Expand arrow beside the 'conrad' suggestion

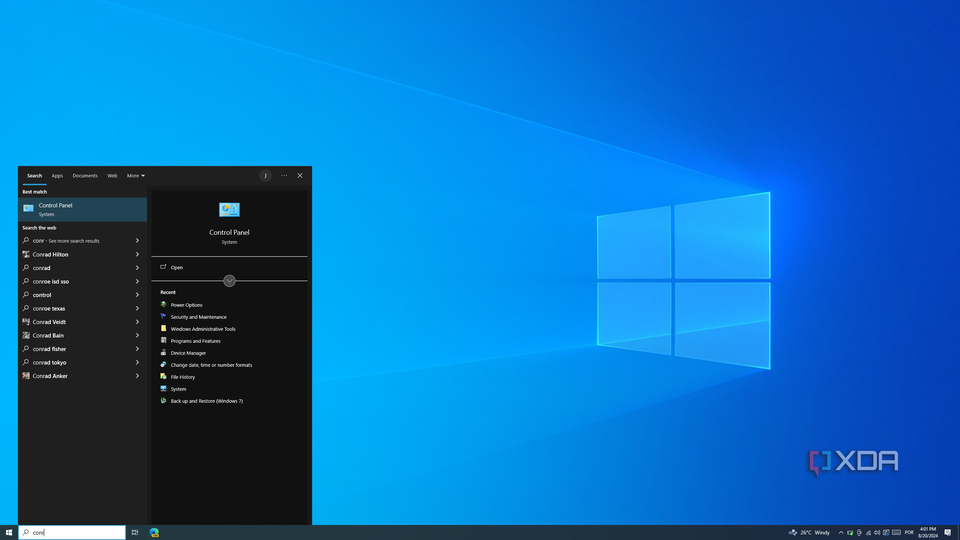tap(137, 268)
